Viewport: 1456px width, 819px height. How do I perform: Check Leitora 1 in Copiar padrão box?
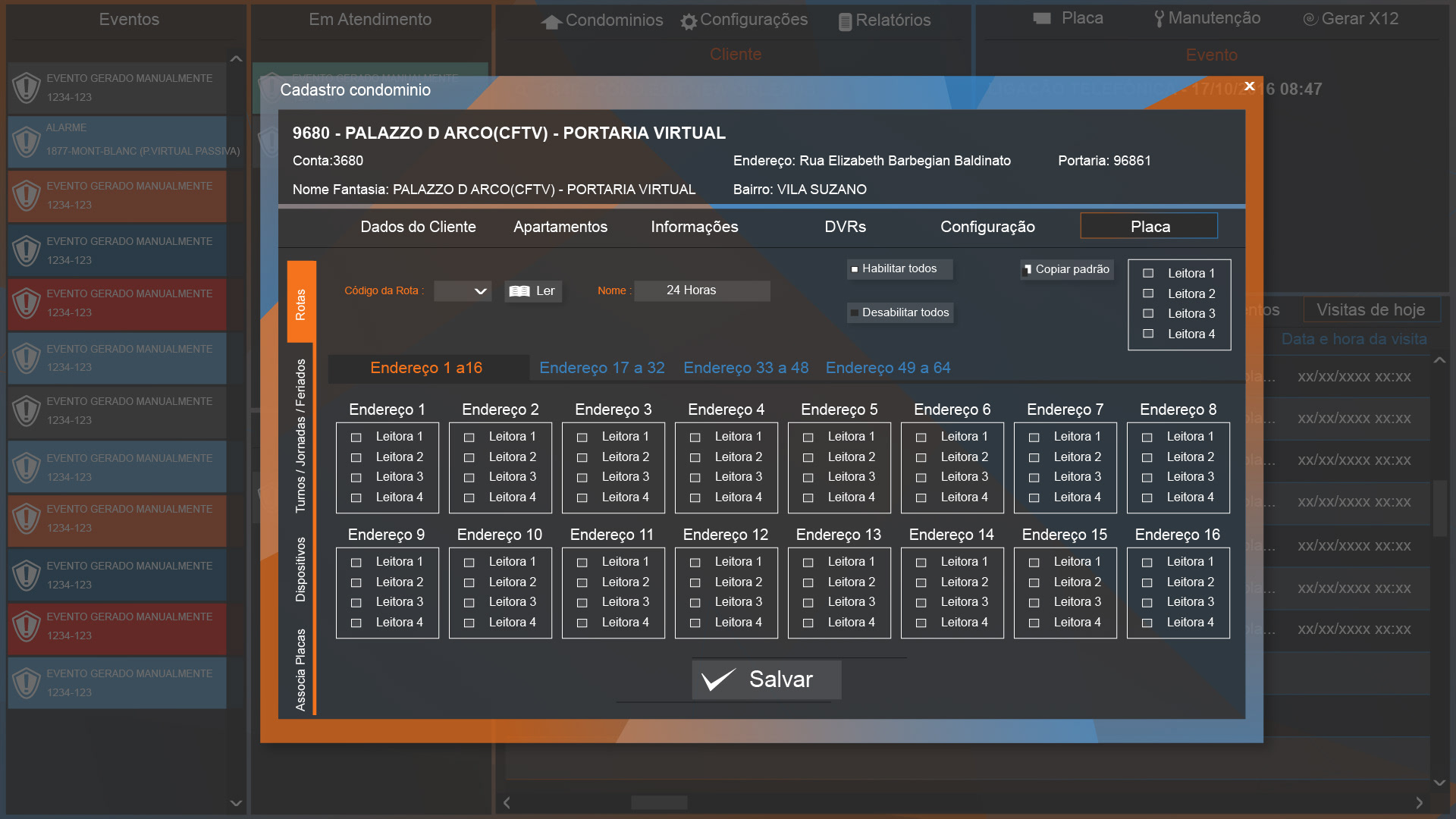point(1148,273)
